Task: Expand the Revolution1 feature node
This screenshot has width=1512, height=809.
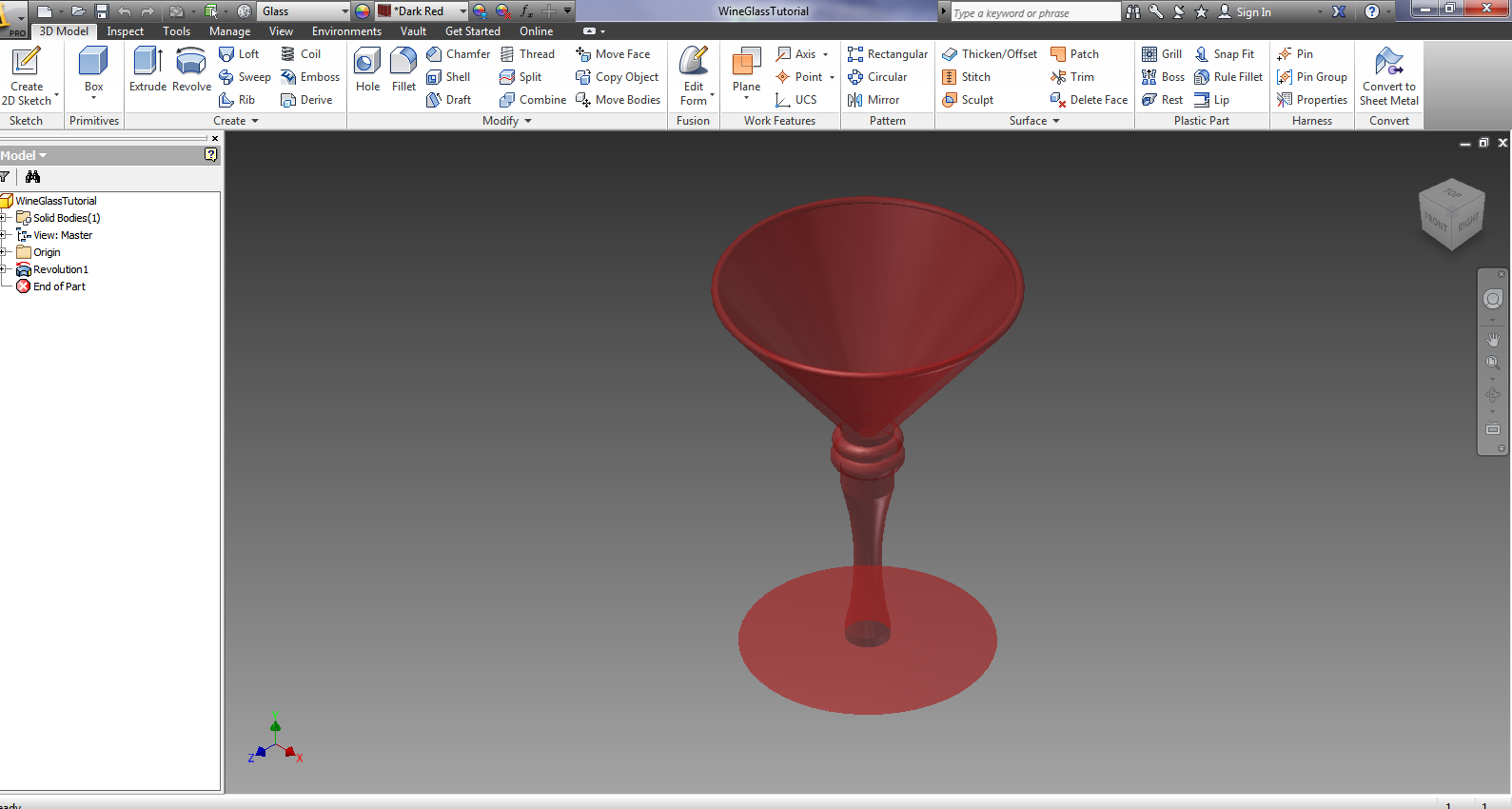Action: [4, 269]
